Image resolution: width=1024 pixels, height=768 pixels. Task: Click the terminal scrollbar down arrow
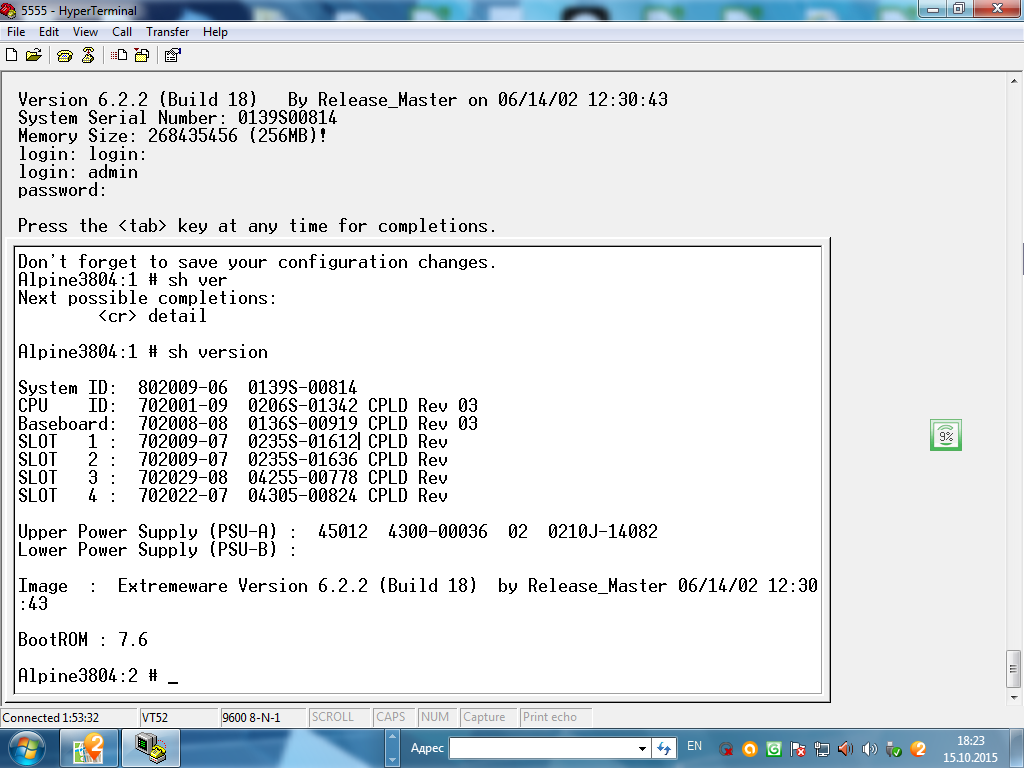pos(1014,697)
